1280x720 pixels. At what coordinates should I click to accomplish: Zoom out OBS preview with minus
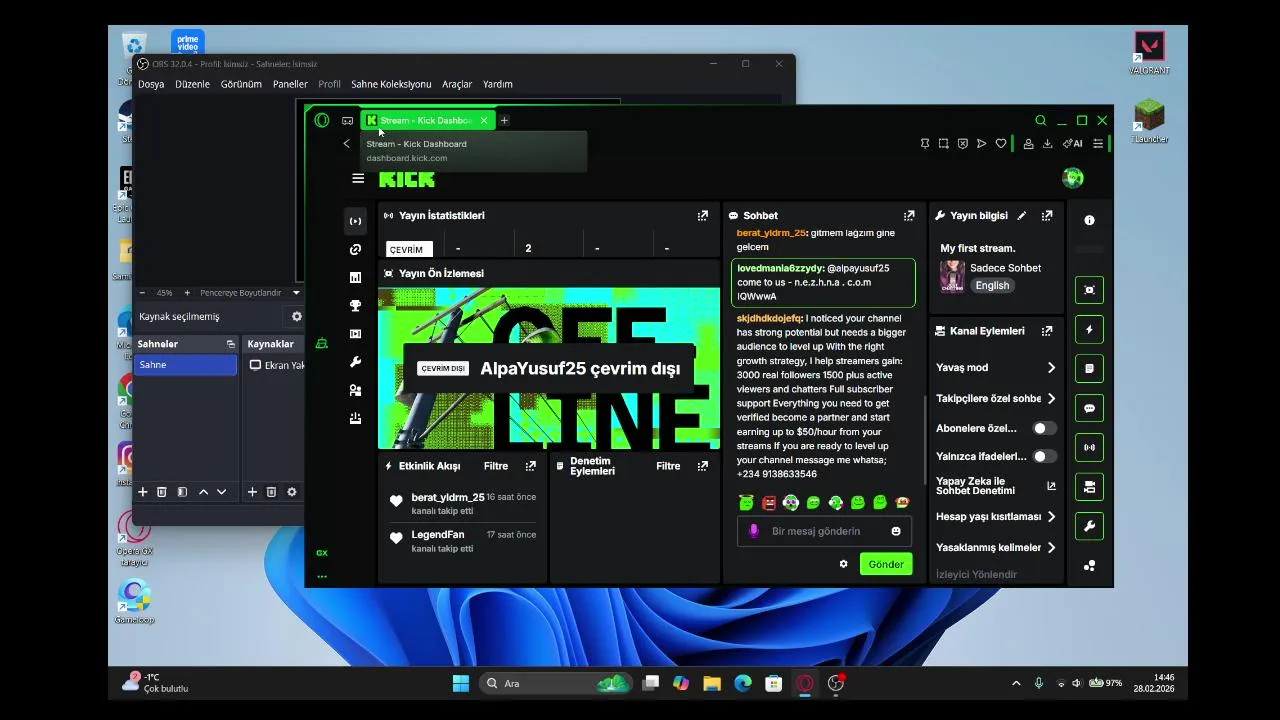[142, 293]
